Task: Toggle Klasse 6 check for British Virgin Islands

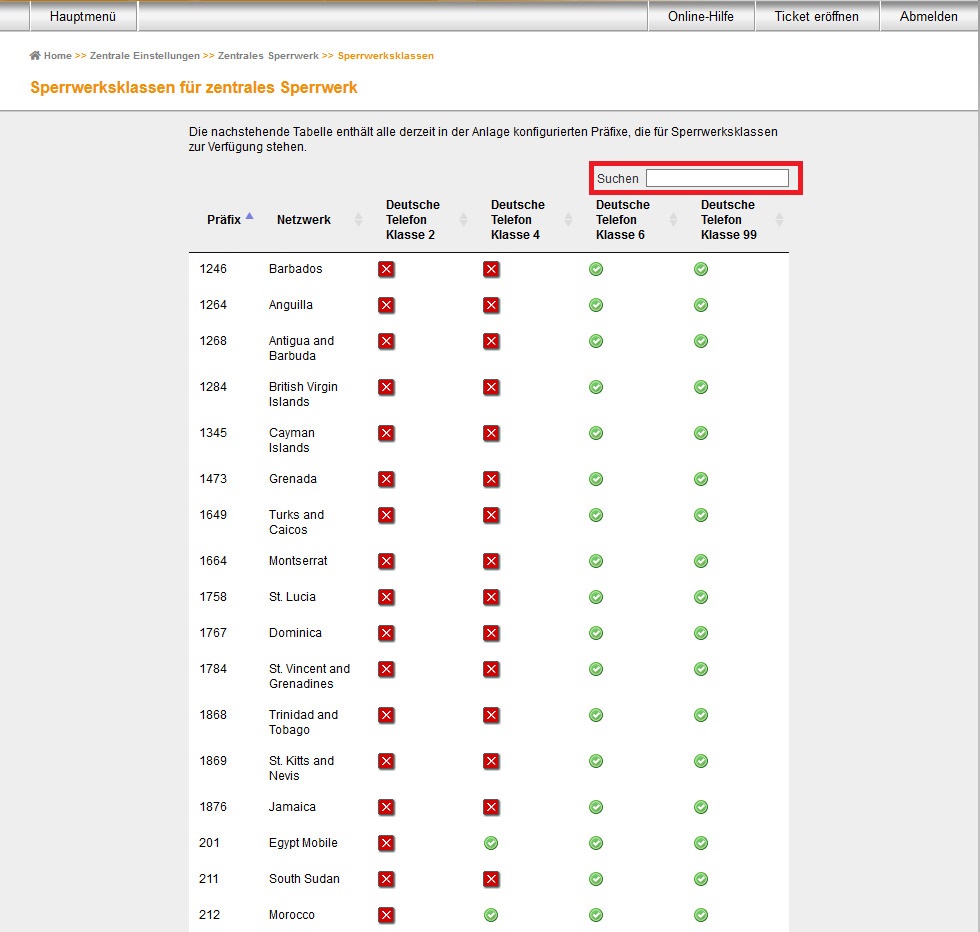Action: [596, 388]
